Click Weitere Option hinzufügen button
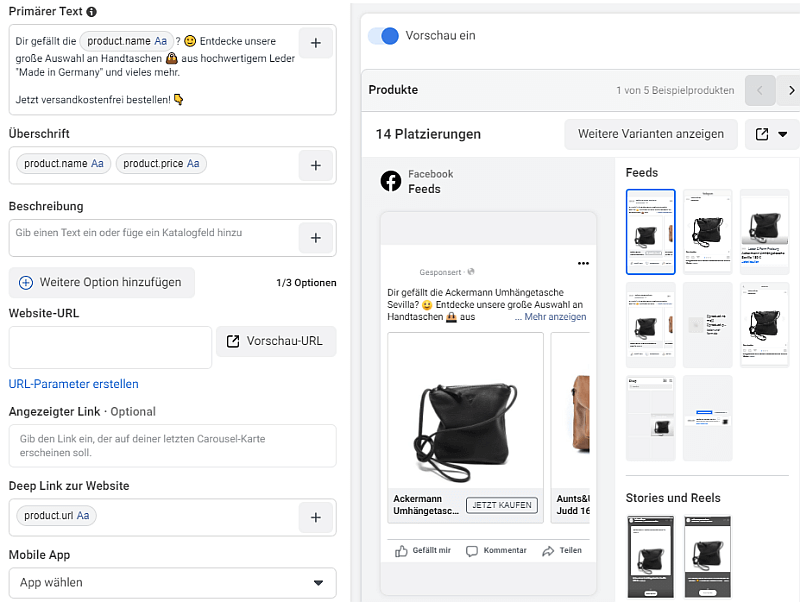The image size is (800, 602). point(102,282)
